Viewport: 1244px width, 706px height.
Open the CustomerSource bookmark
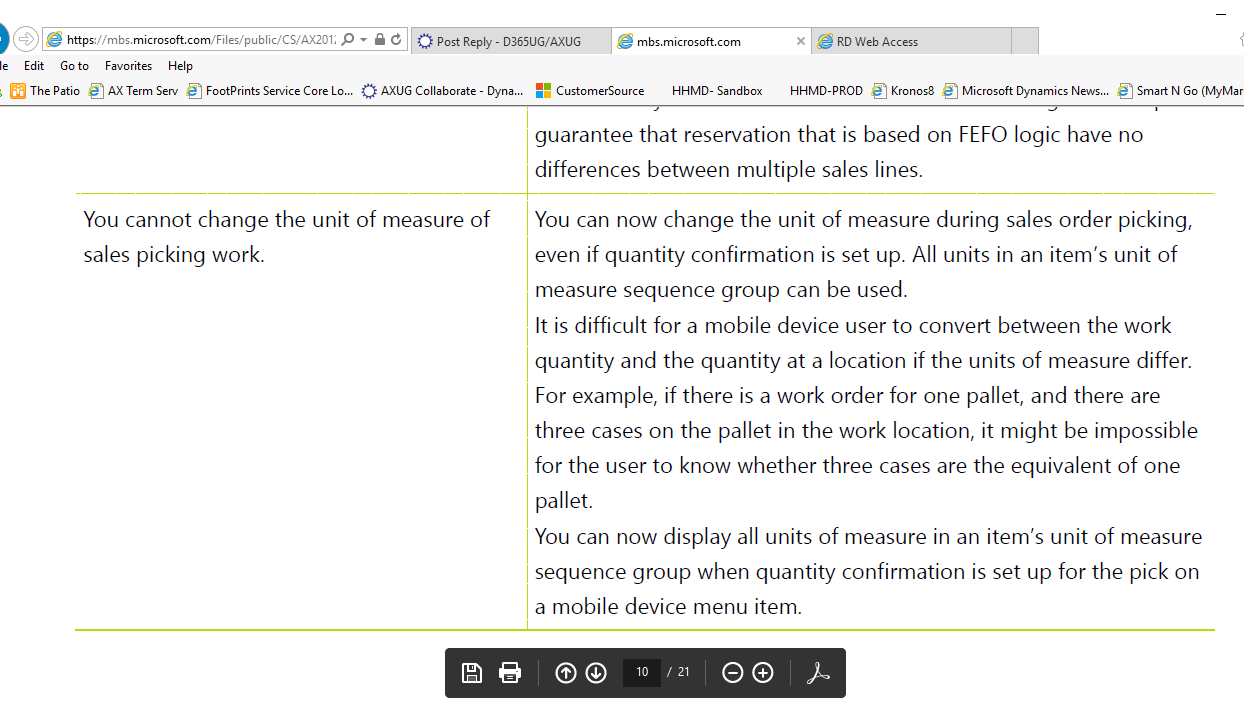590,91
